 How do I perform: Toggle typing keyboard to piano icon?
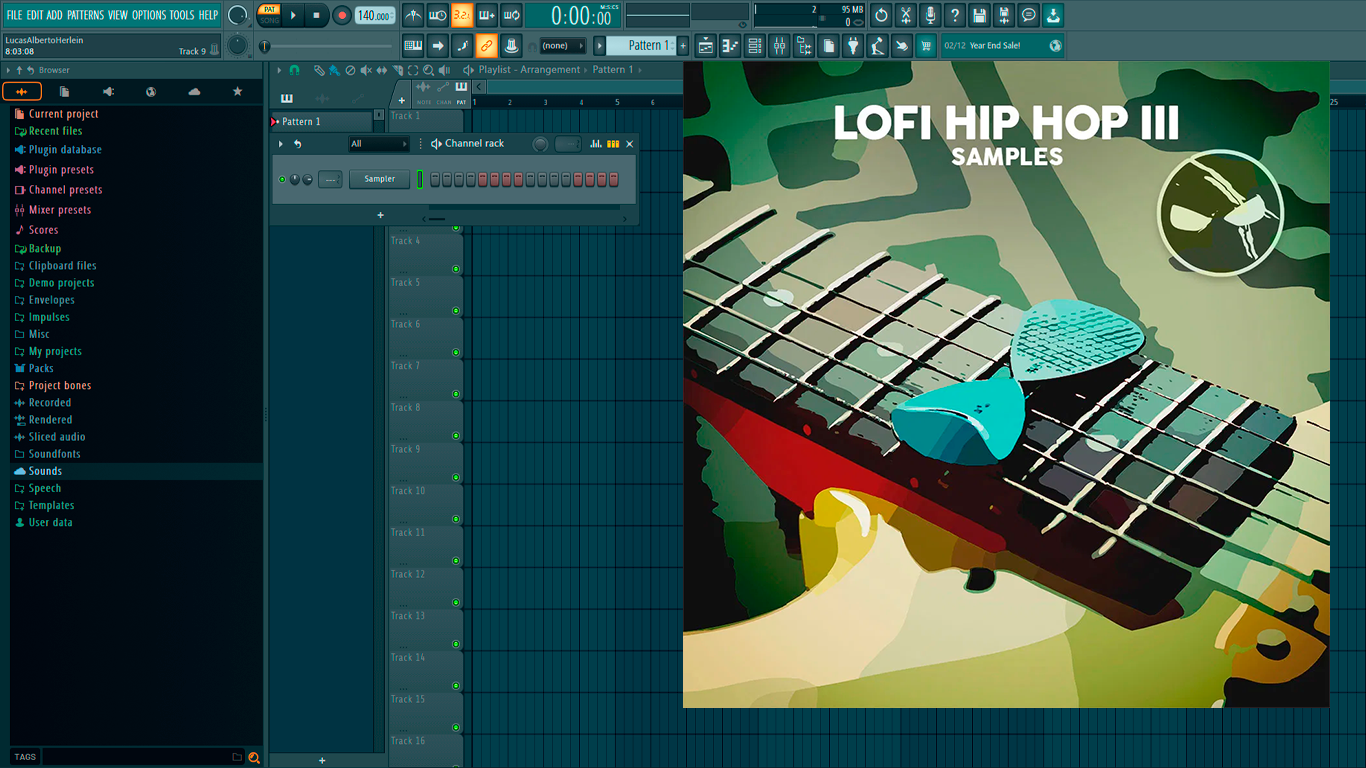click(413, 45)
